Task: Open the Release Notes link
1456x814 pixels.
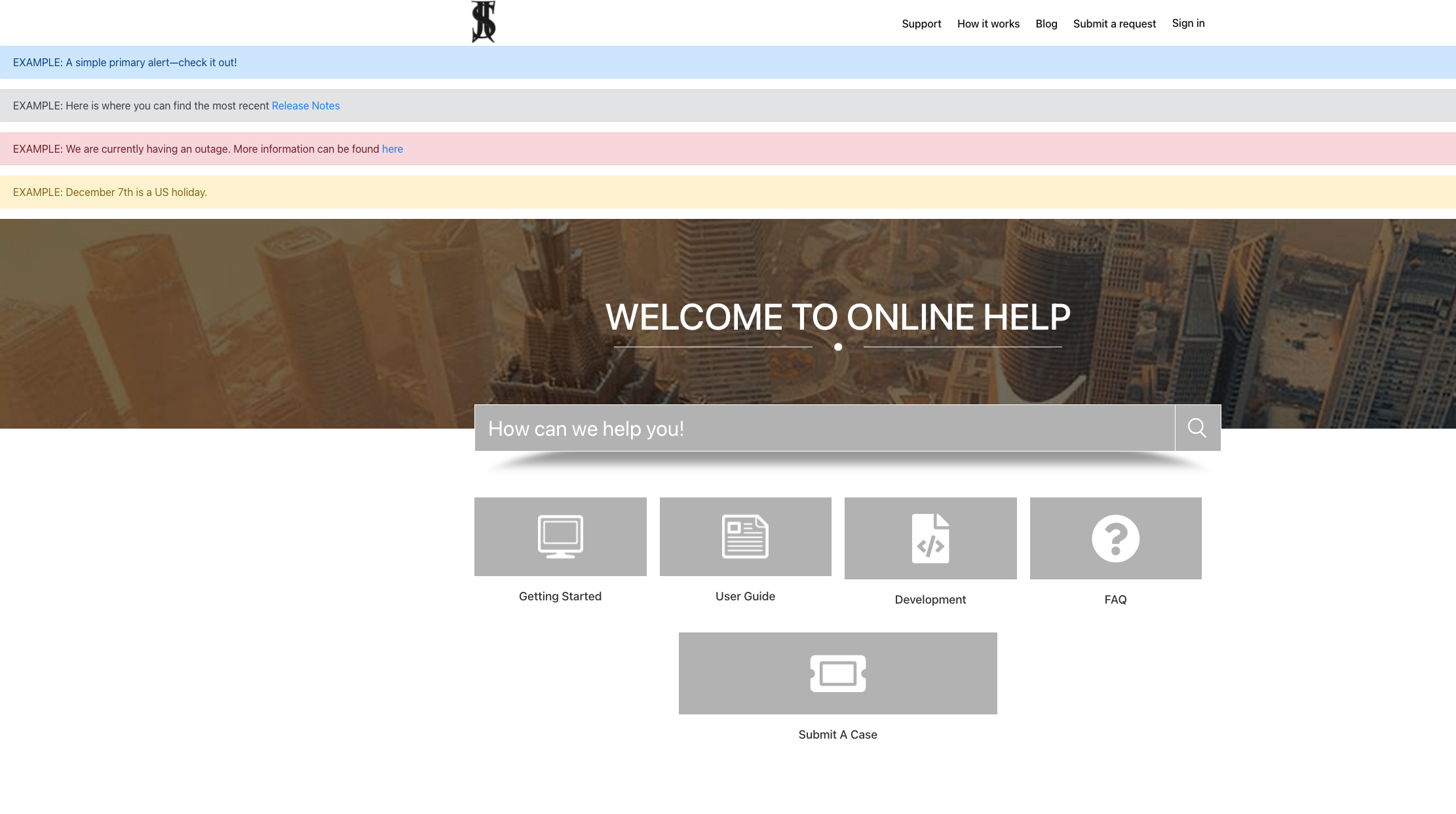Action: click(x=305, y=106)
